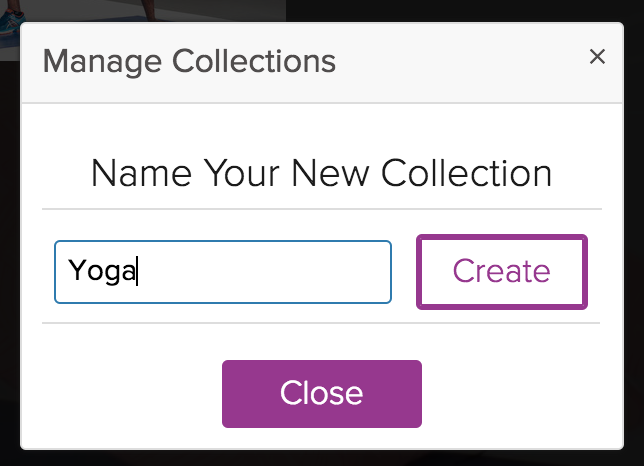Click the dark backdrop right of the photo

tap(464, 10)
